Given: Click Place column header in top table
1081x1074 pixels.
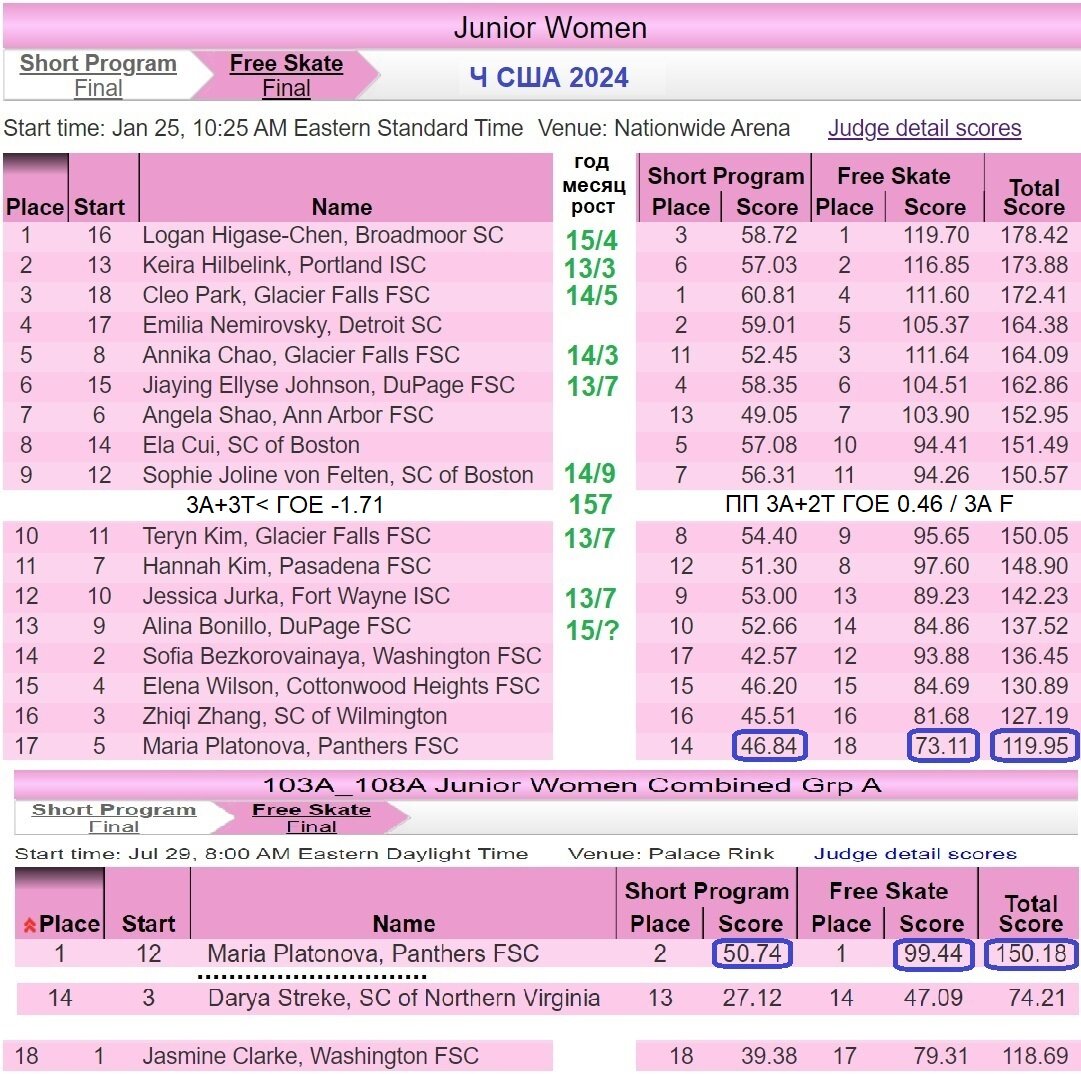Looking at the screenshot, I should point(34,207).
